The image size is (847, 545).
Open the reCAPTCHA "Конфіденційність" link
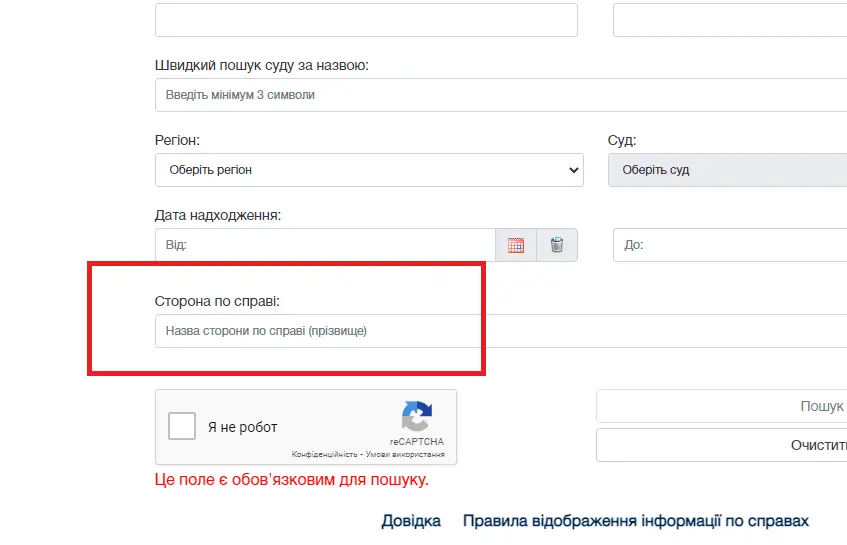324,454
